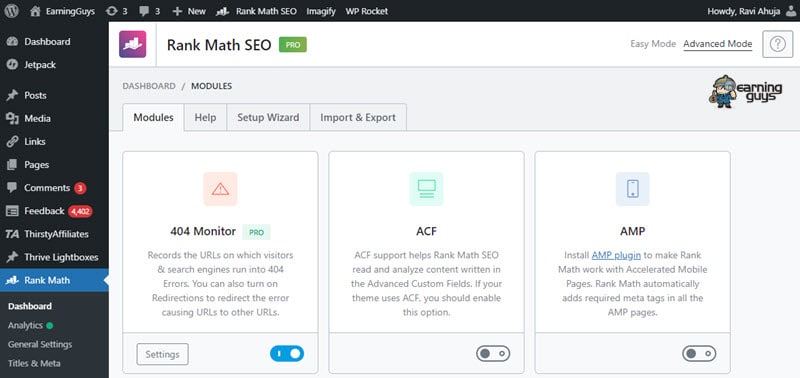Open the Import & Export tab
The image size is (800, 378).
(x=358, y=117)
